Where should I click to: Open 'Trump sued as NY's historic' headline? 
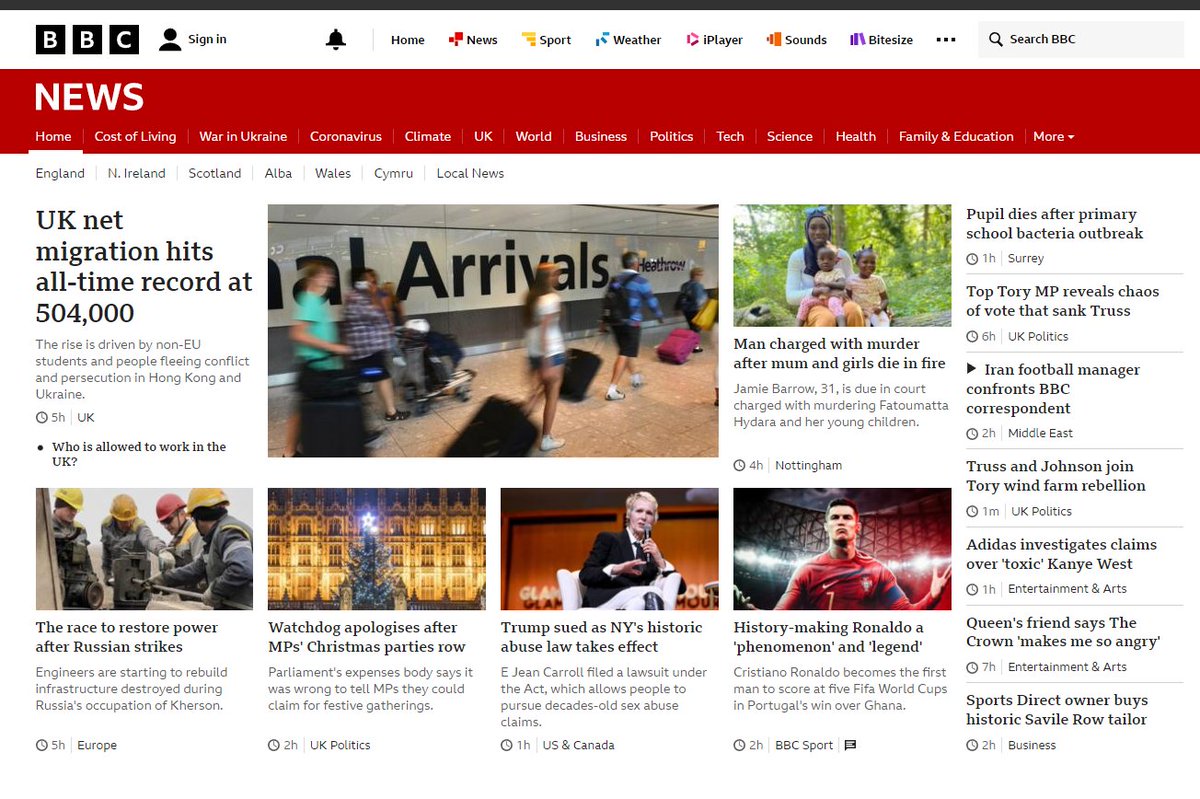coord(602,637)
